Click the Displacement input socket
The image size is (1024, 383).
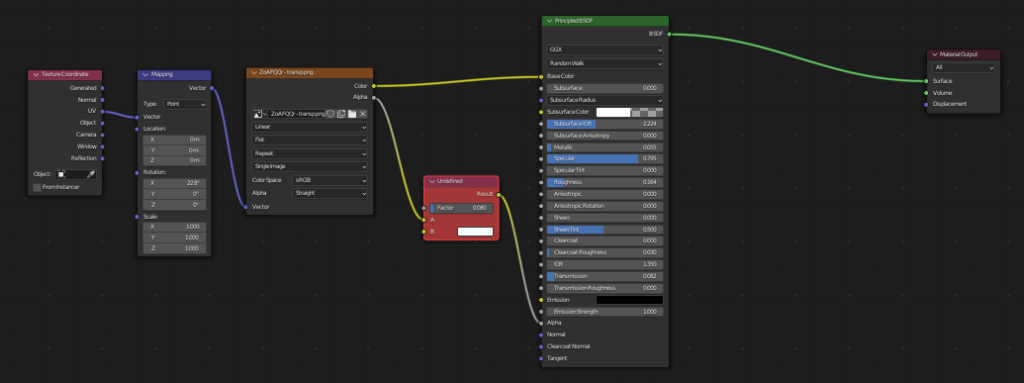(x=926, y=104)
